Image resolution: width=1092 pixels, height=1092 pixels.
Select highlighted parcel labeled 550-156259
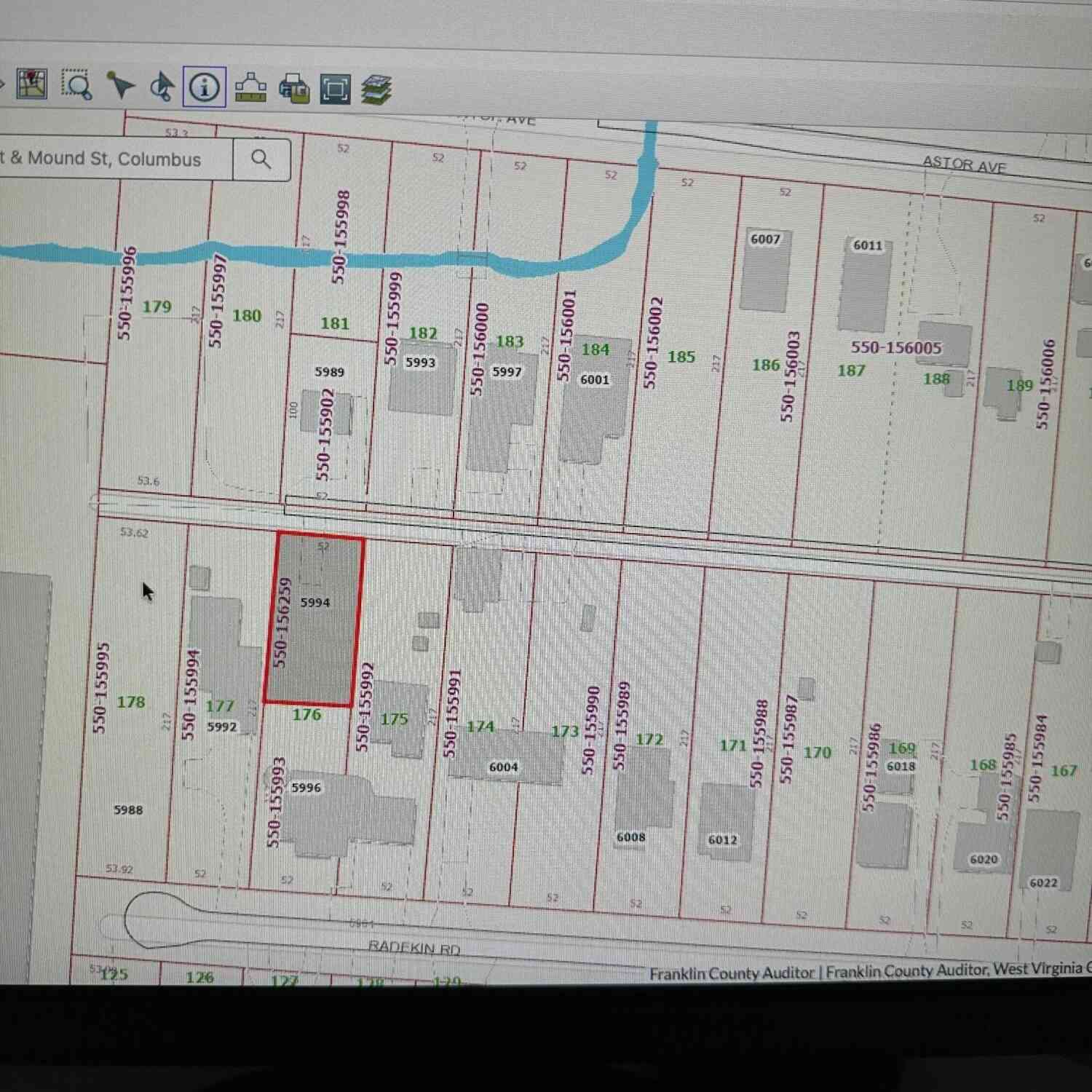click(314, 620)
